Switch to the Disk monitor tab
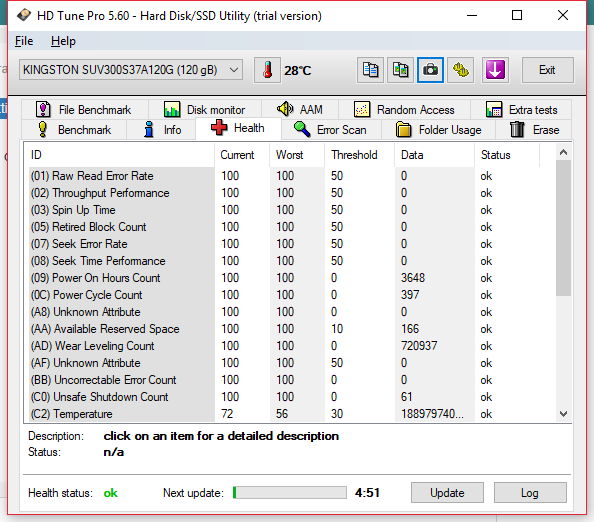The height and width of the screenshot is (522, 594). [x=205, y=109]
